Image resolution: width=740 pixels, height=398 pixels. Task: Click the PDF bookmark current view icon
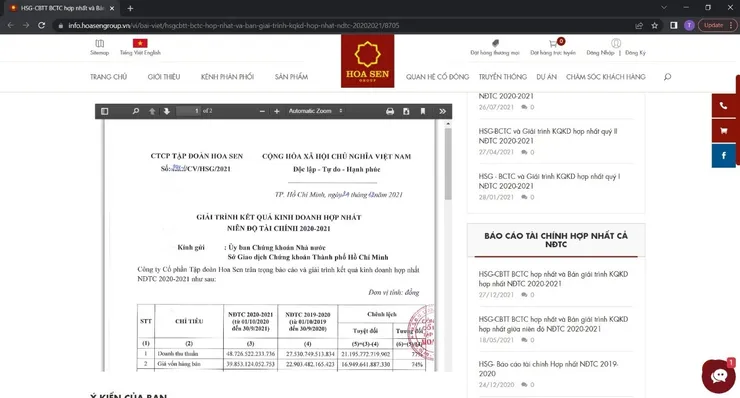(423, 111)
